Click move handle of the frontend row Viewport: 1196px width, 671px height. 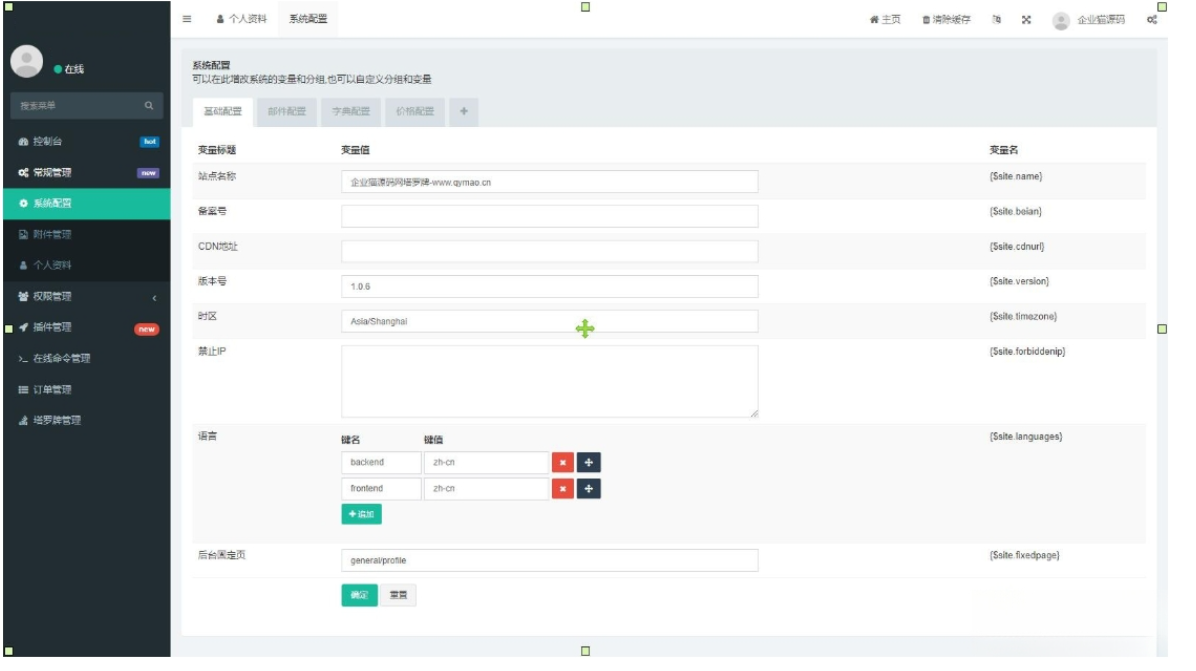[x=589, y=489]
